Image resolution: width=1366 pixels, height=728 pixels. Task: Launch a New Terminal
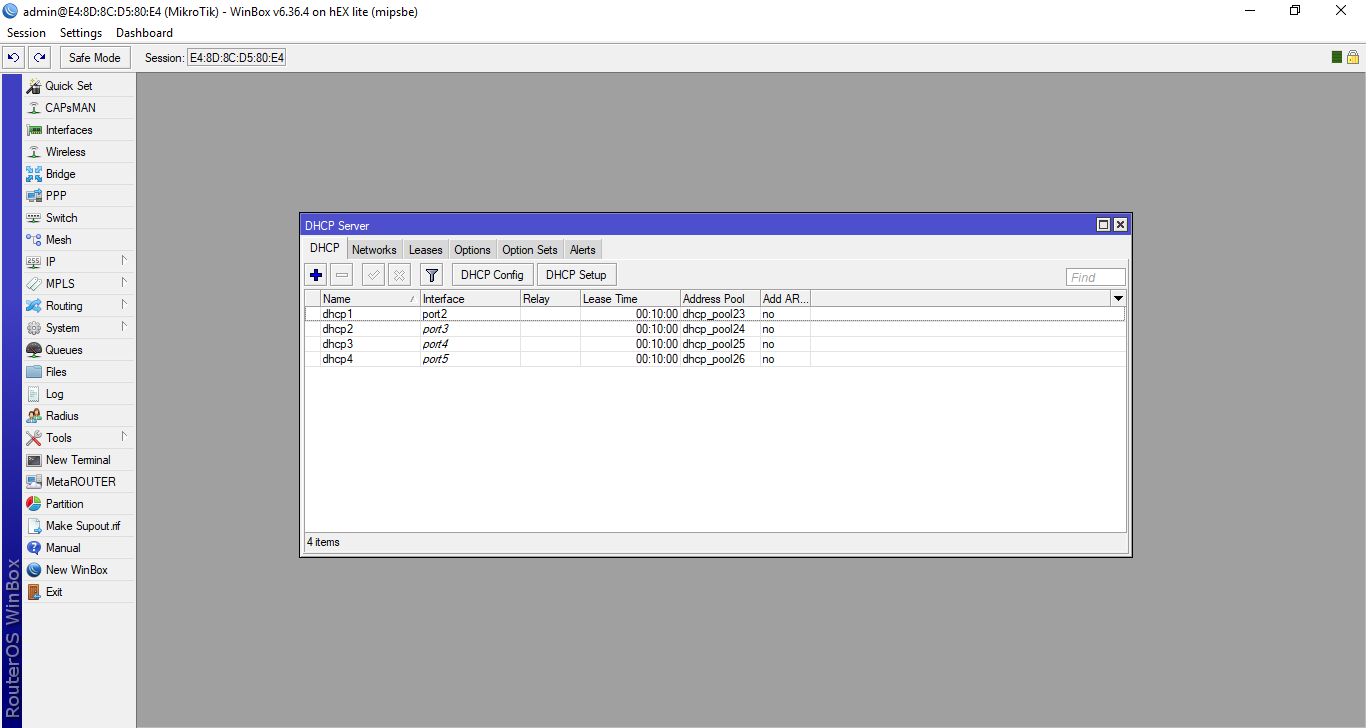point(78,460)
